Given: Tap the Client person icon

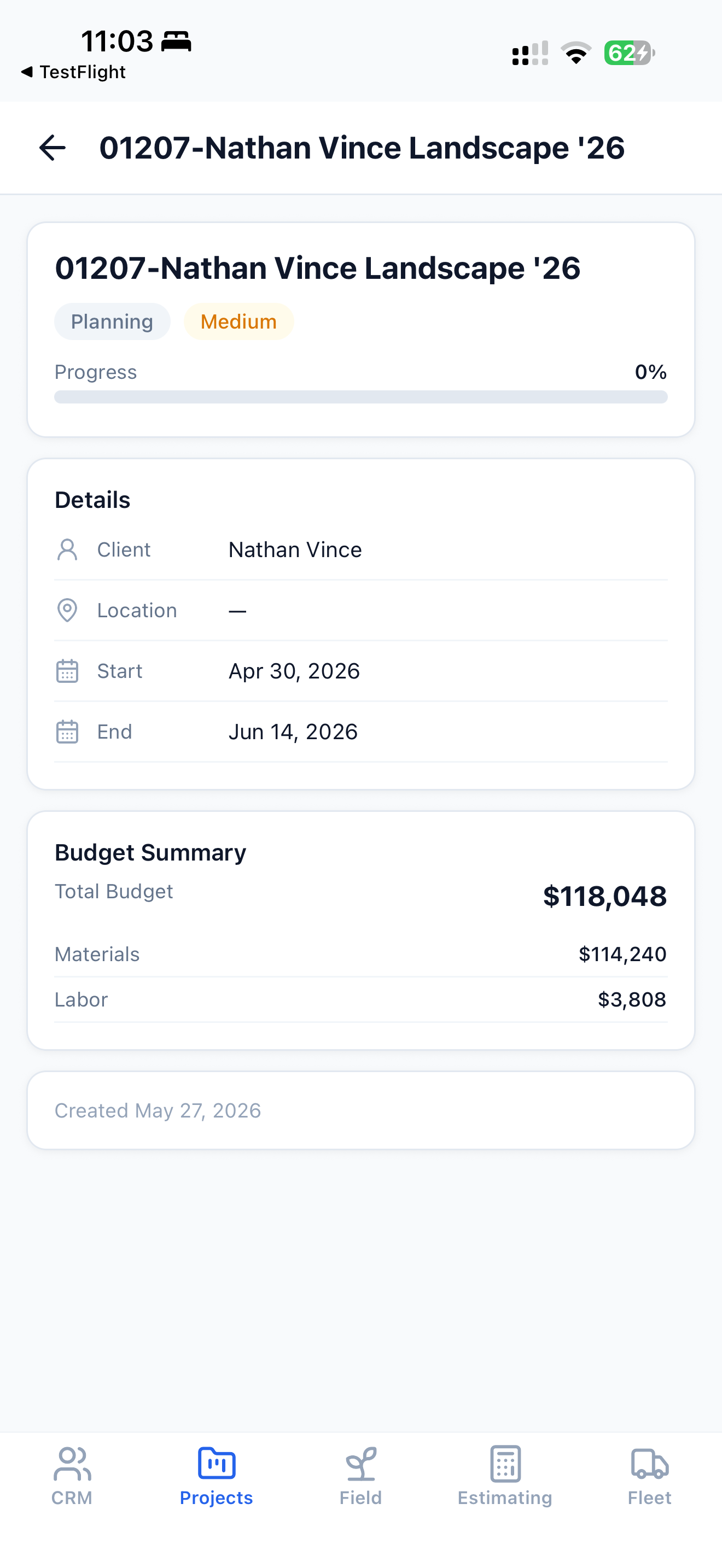Looking at the screenshot, I should click(x=67, y=549).
